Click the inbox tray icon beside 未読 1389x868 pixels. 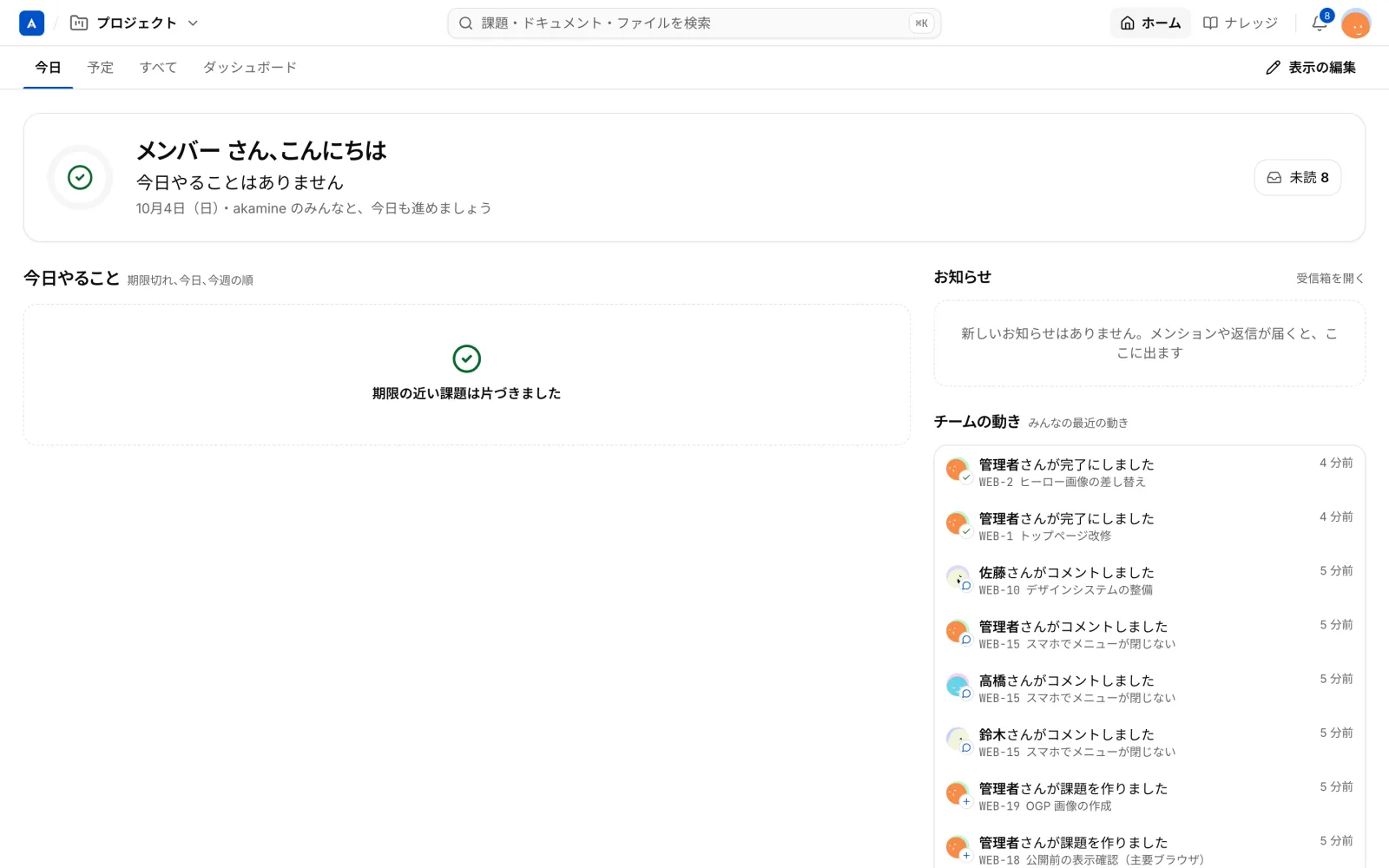coord(1274,178)
